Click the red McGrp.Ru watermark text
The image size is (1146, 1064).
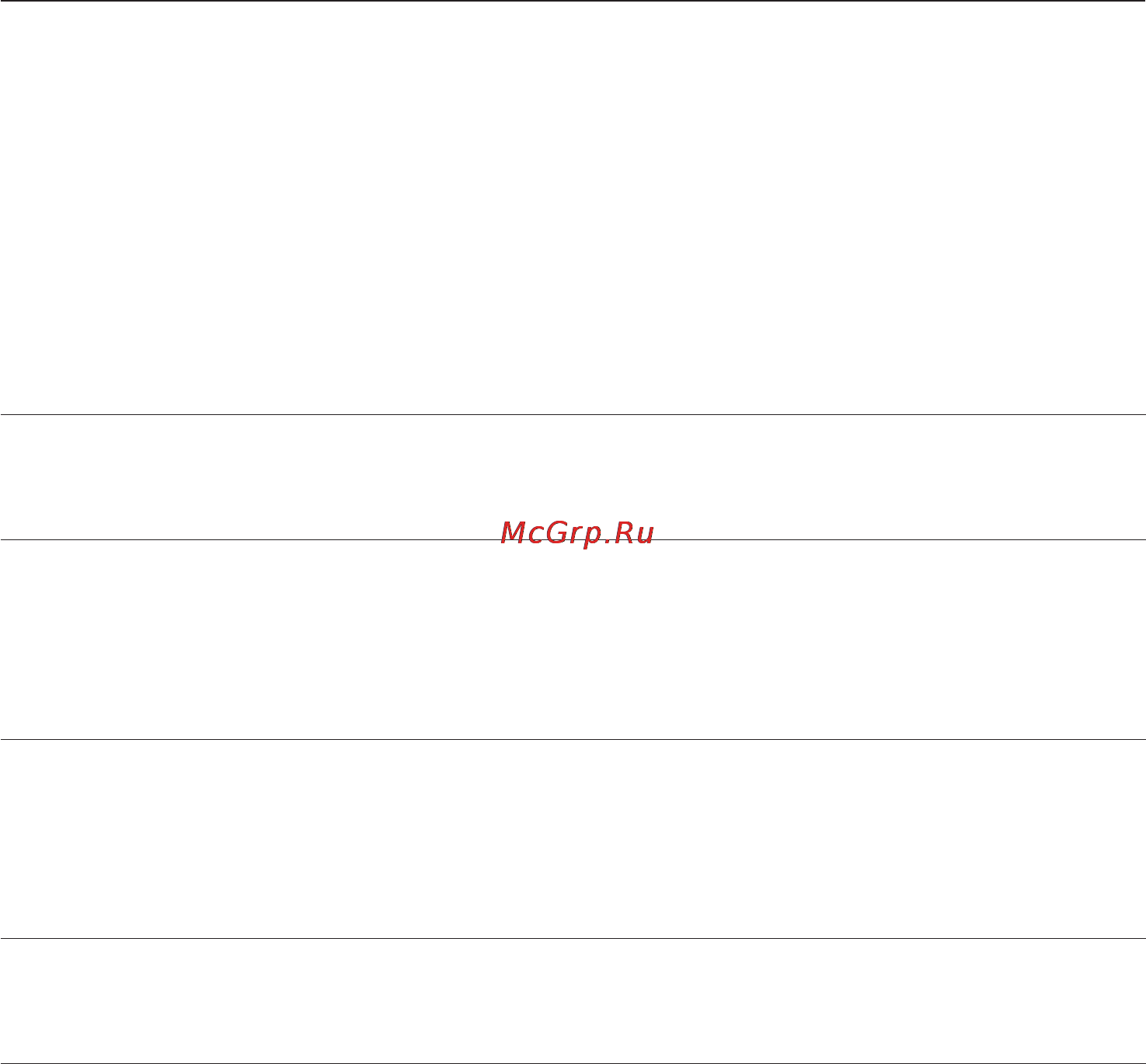577,534
